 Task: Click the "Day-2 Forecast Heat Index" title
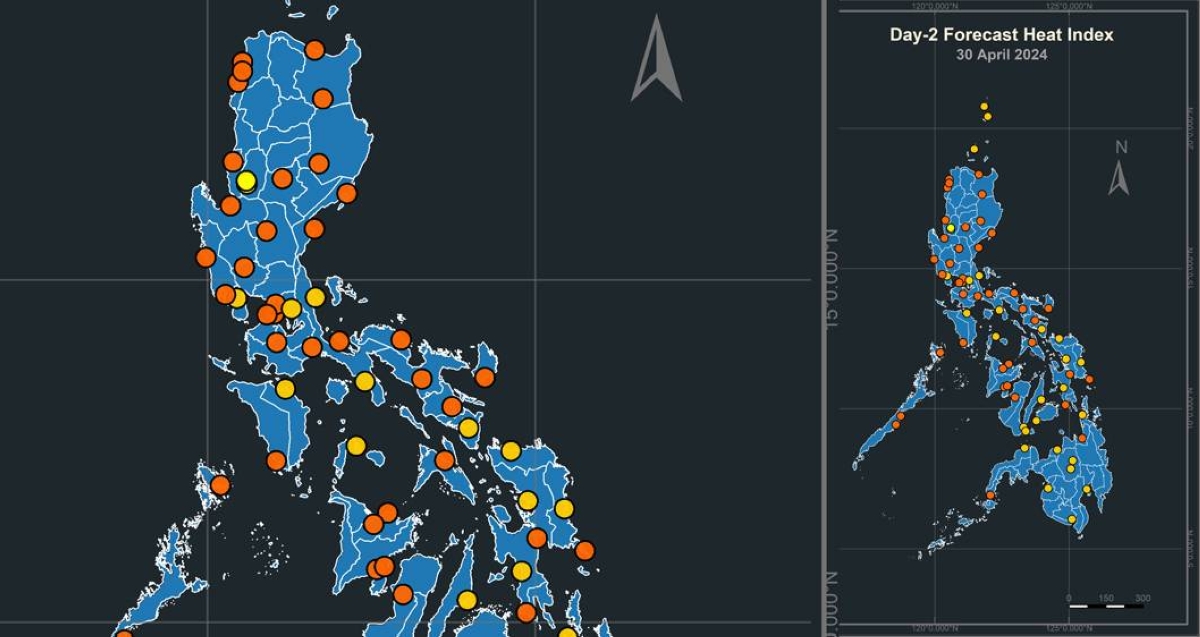tap(1001, 35)
